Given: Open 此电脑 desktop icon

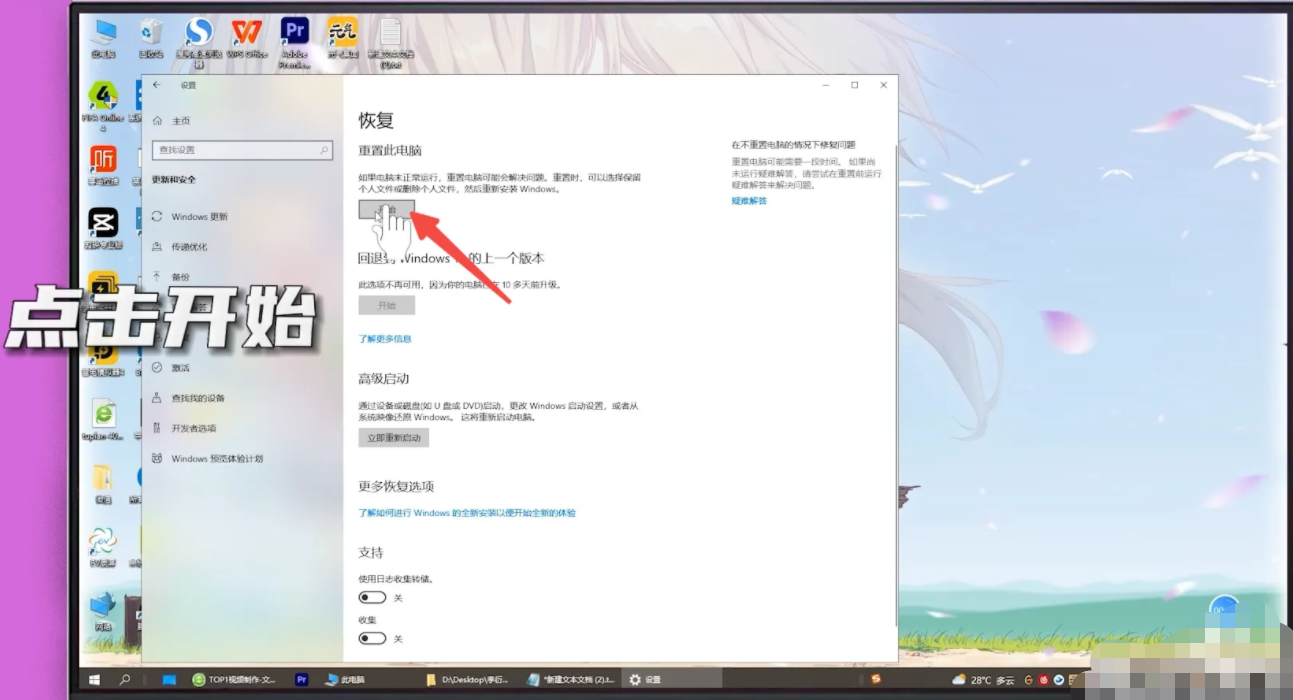Looking at the screenshot, I should [x=103, y=37].
